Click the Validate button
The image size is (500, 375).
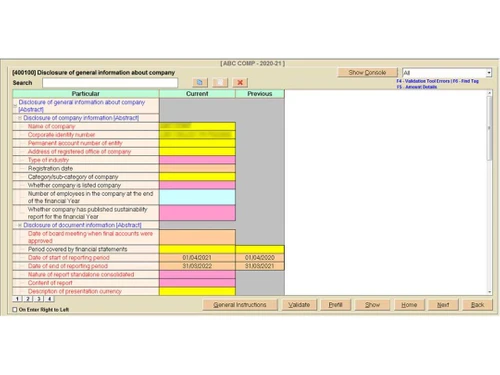[x=299, y=305]
